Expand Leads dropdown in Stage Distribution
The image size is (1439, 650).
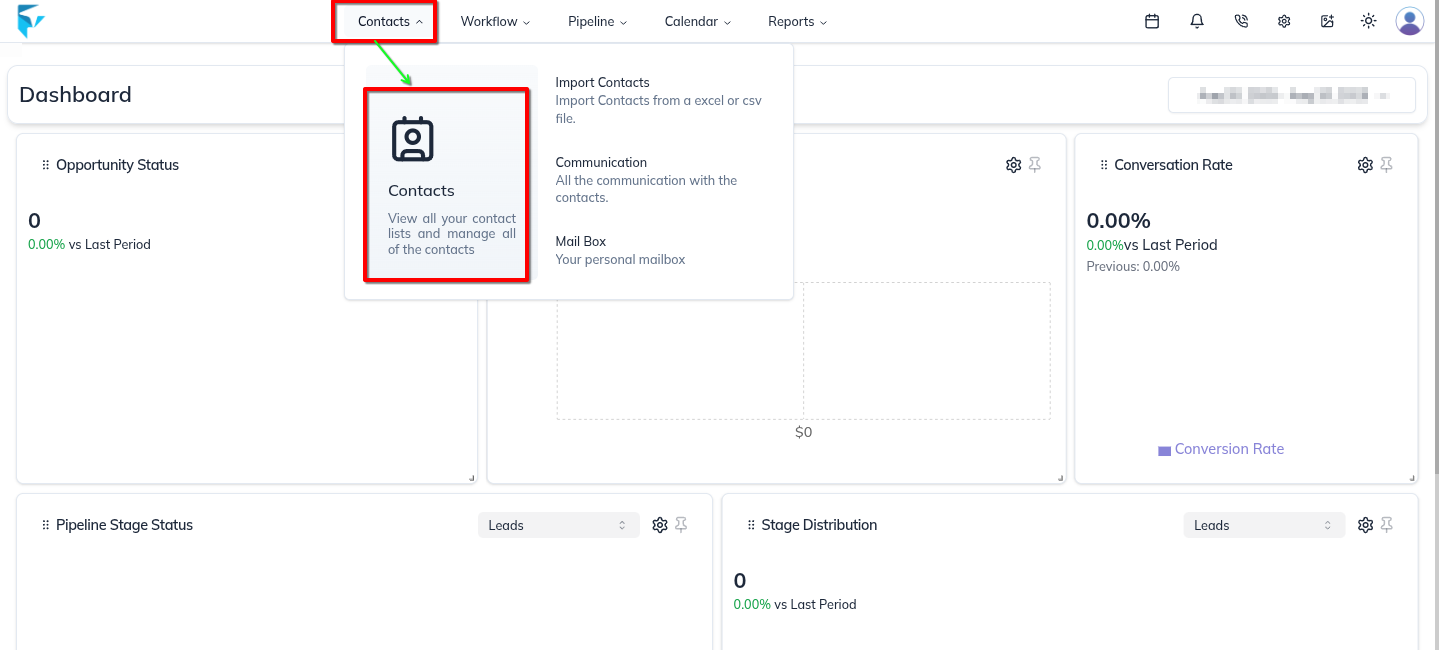click(1263, 525)
